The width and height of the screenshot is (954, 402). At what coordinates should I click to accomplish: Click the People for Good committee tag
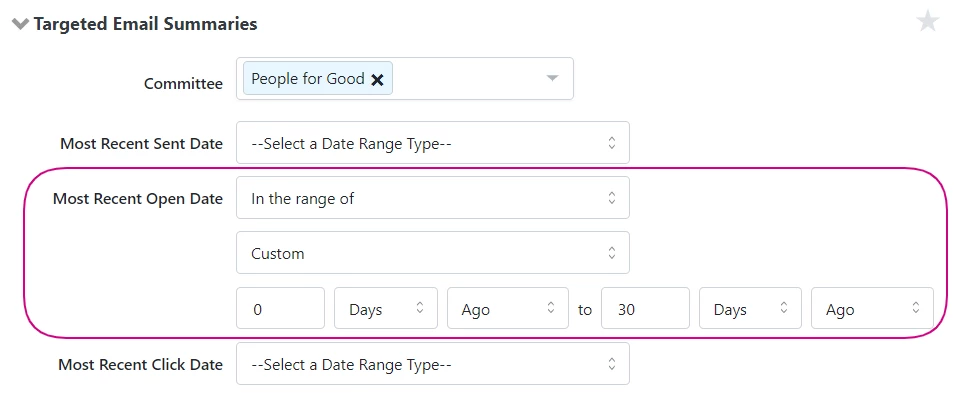[x=307, y=79]
